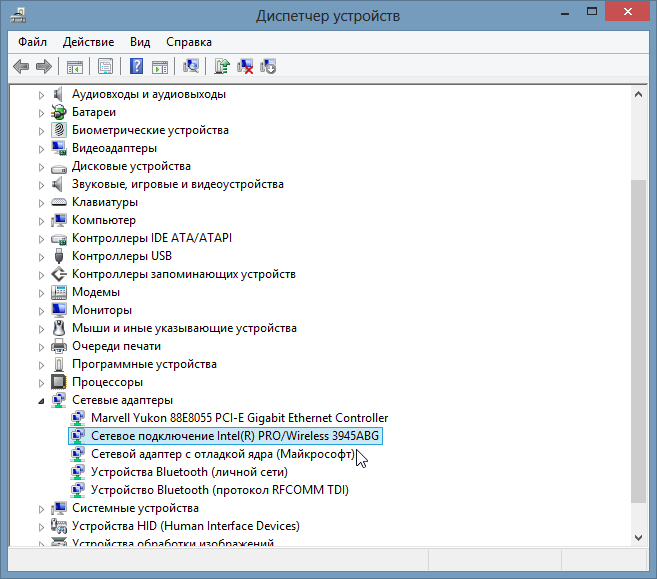Image resolution: width=657 pixels, height=579 pixels.
Task: Collapse the Сетевые адаптеры category
Action: coord(42,400)
